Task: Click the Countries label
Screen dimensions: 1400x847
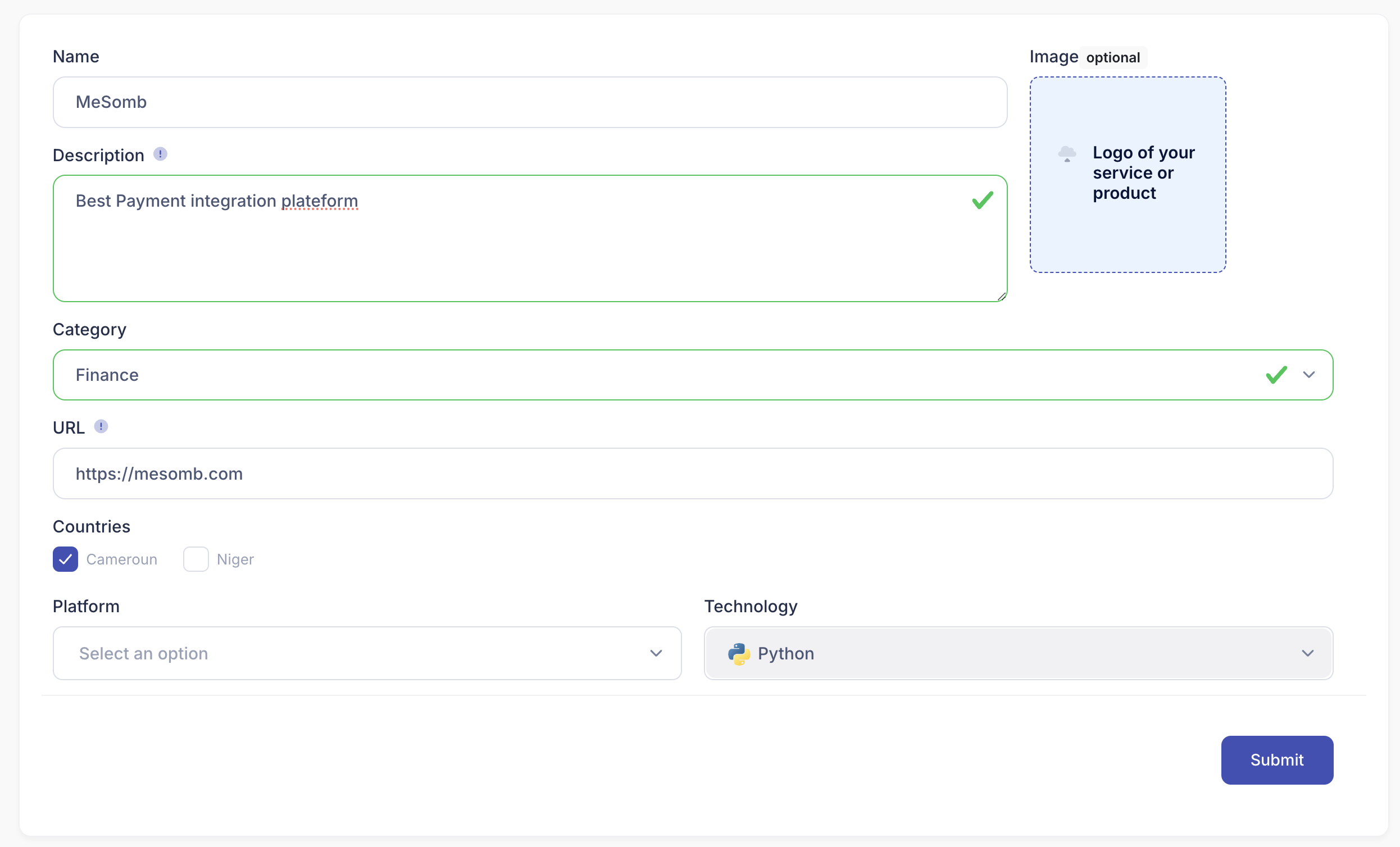Action: (x=92, y=527)
